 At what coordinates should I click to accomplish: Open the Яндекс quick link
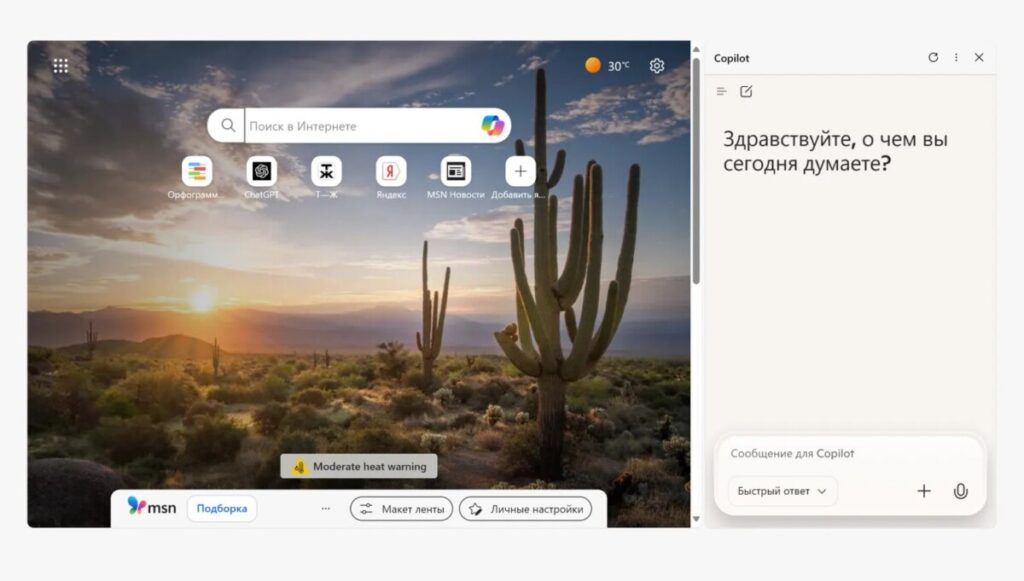[390, 173]
